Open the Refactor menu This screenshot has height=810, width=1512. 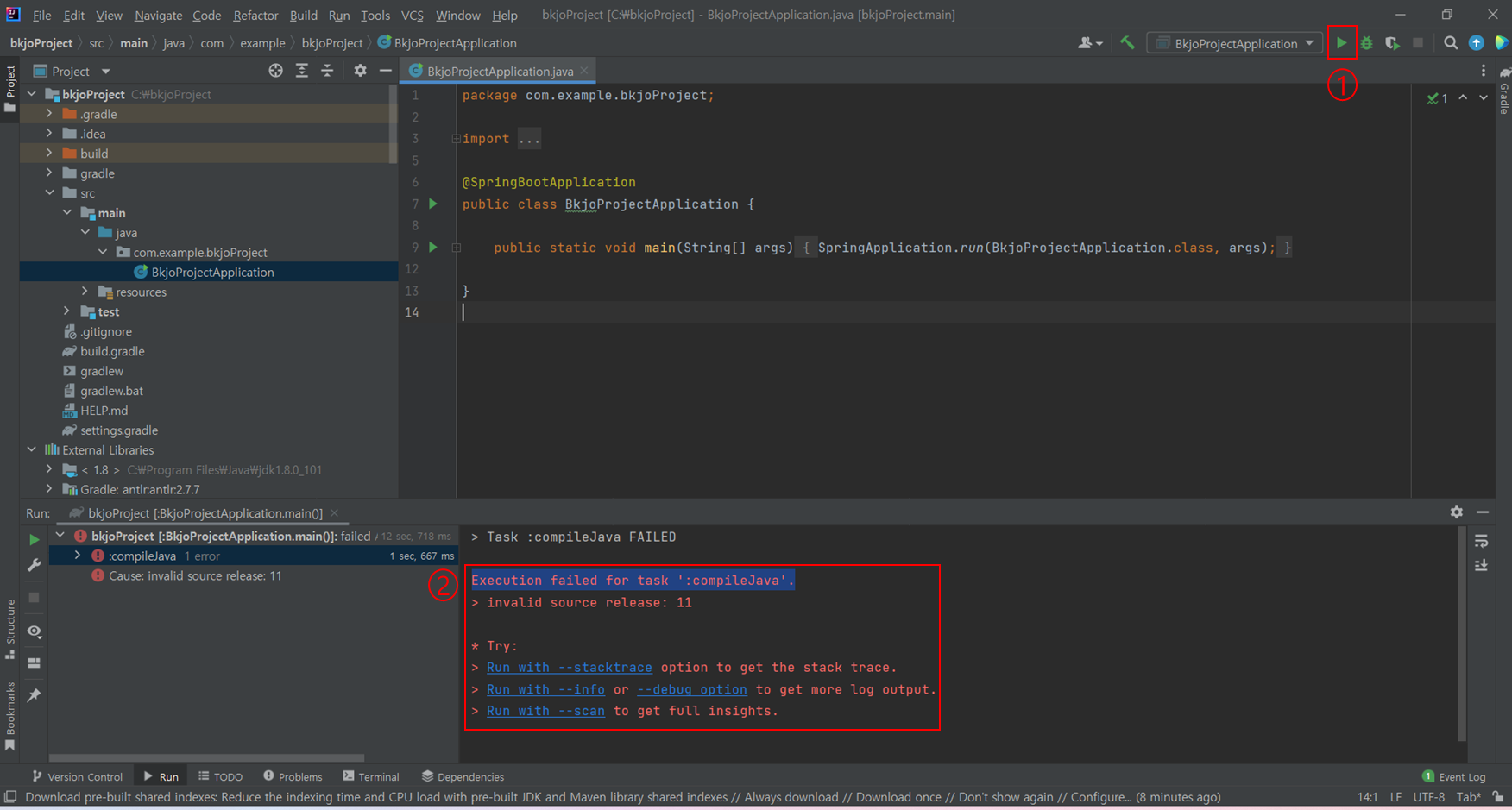(255, 15)
